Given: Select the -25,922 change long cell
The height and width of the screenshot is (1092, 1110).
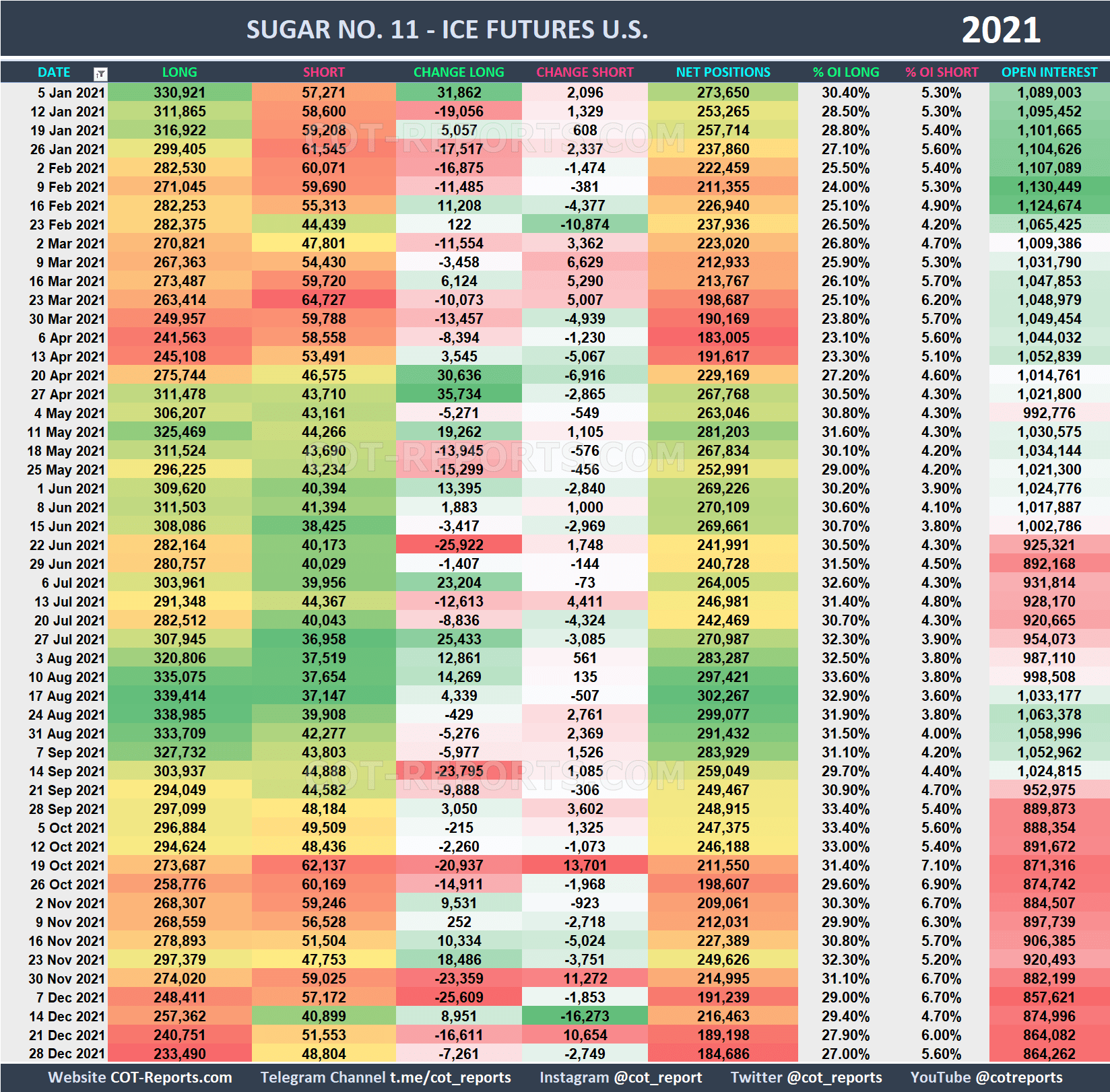Looking at the screenshot, I should (458, 545).
